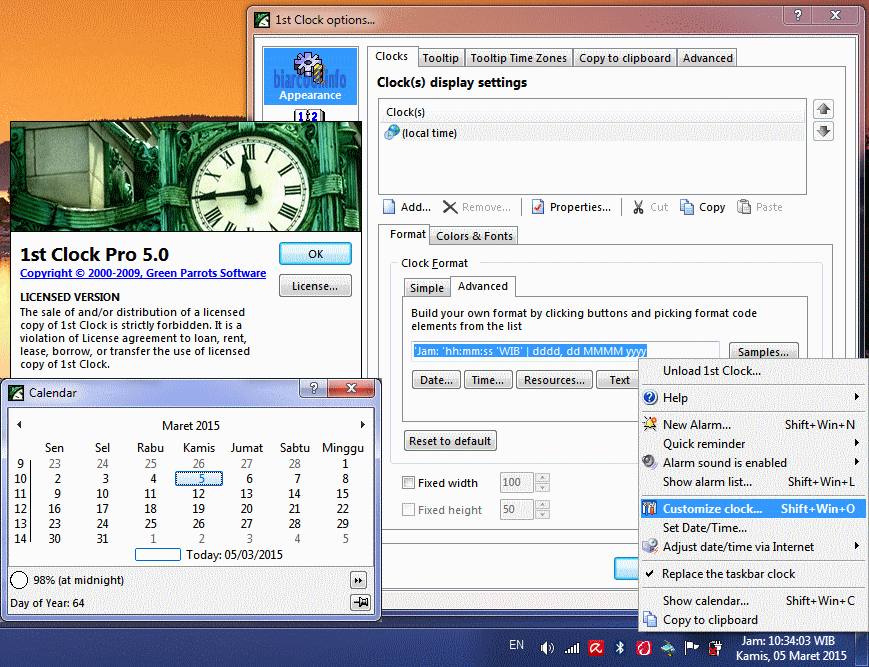This screenshot has height=667, width=869.
Task: Select date 5 in the Maret 2015 calendar
Action: click(x=198, y=478)
